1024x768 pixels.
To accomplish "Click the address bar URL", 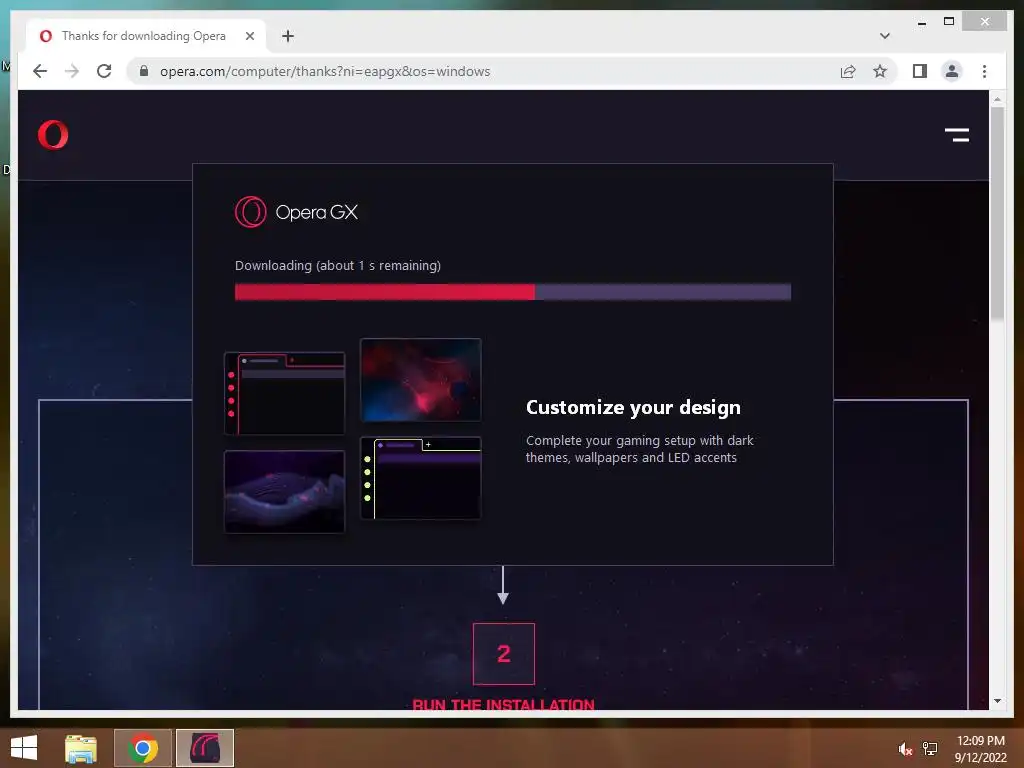I will coord(325,71).
